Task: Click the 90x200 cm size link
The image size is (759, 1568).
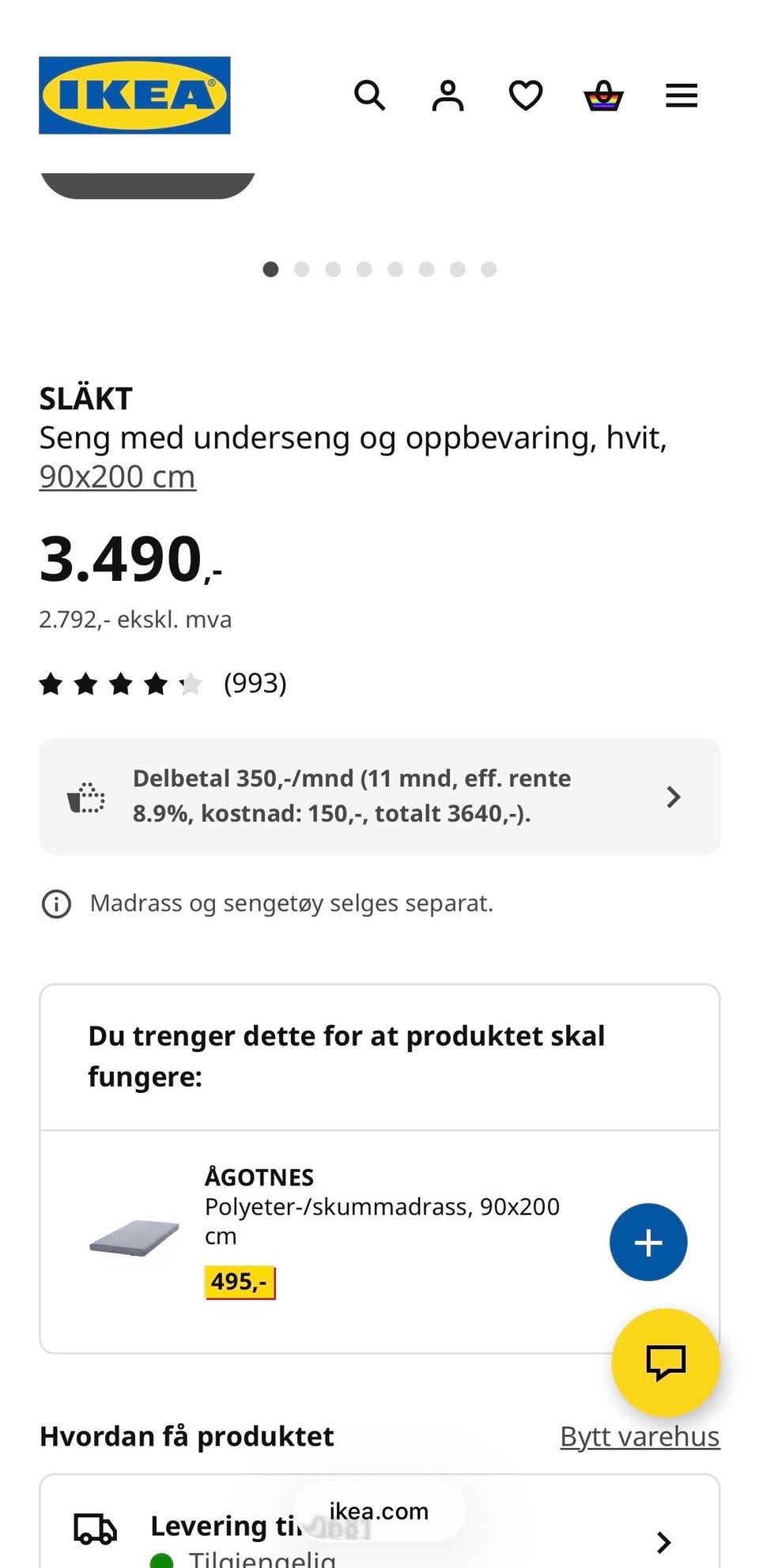Action: pyautogui.click(x=117, y=477)
